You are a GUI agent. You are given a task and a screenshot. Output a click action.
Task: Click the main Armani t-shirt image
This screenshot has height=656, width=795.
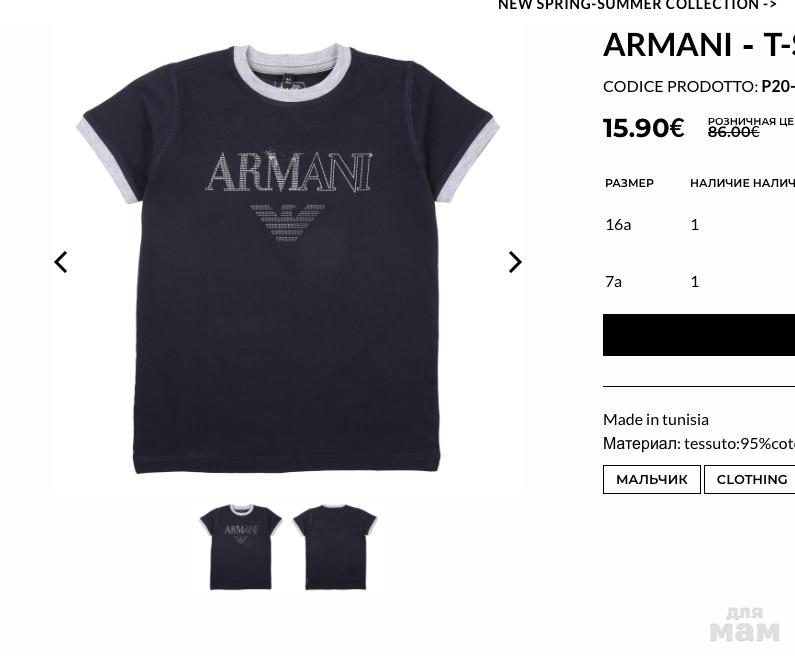(287, 259)
